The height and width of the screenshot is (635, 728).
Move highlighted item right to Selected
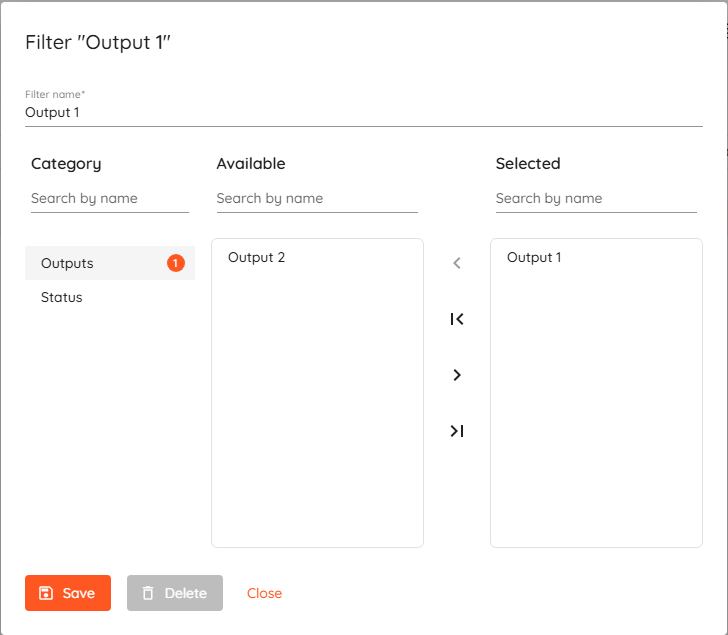457,375
